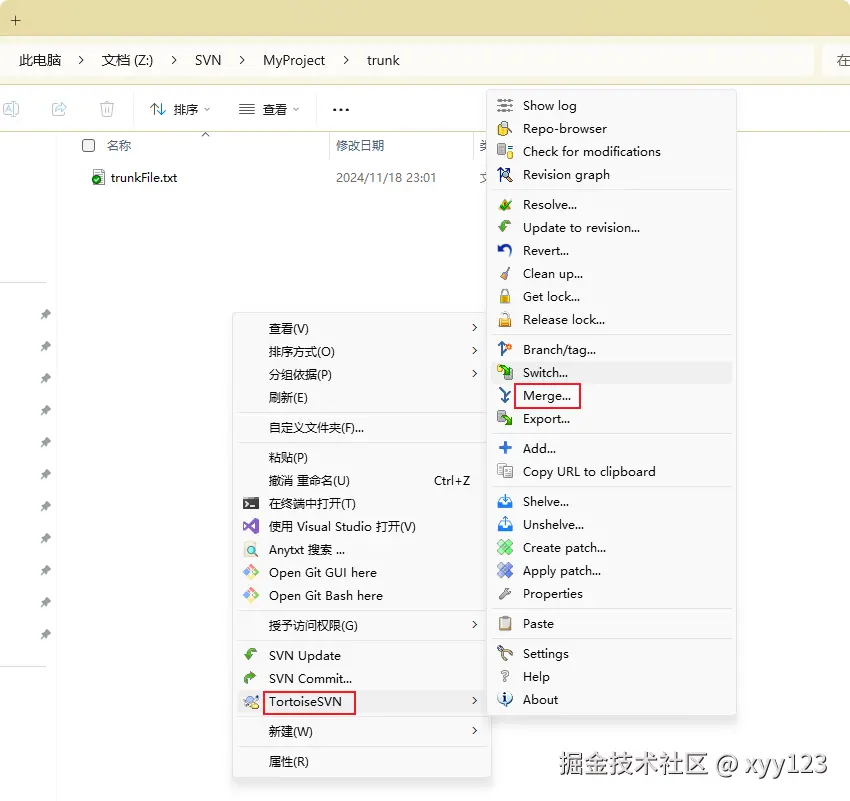Expand the 排序方式(O) submenu
Screen dimensions: 850x801
point(361,351)
